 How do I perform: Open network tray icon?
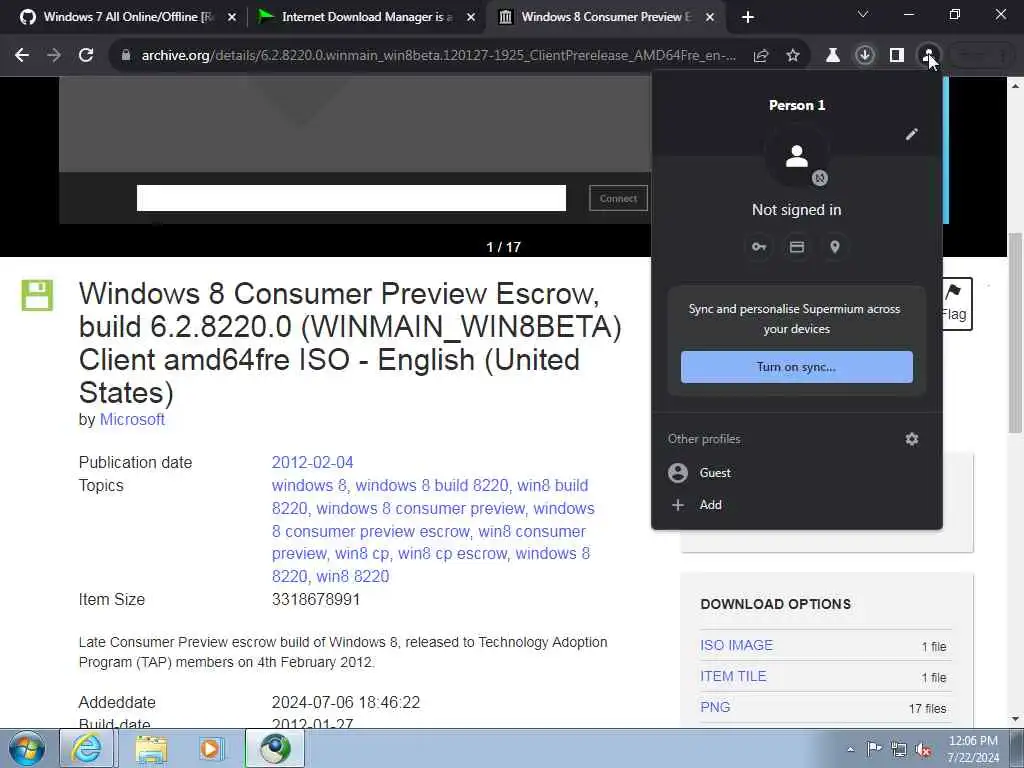click(899, 749)
